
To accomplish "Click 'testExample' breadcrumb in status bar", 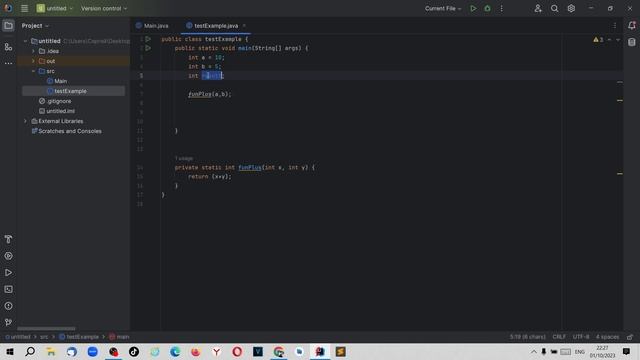I will [79, 337].
